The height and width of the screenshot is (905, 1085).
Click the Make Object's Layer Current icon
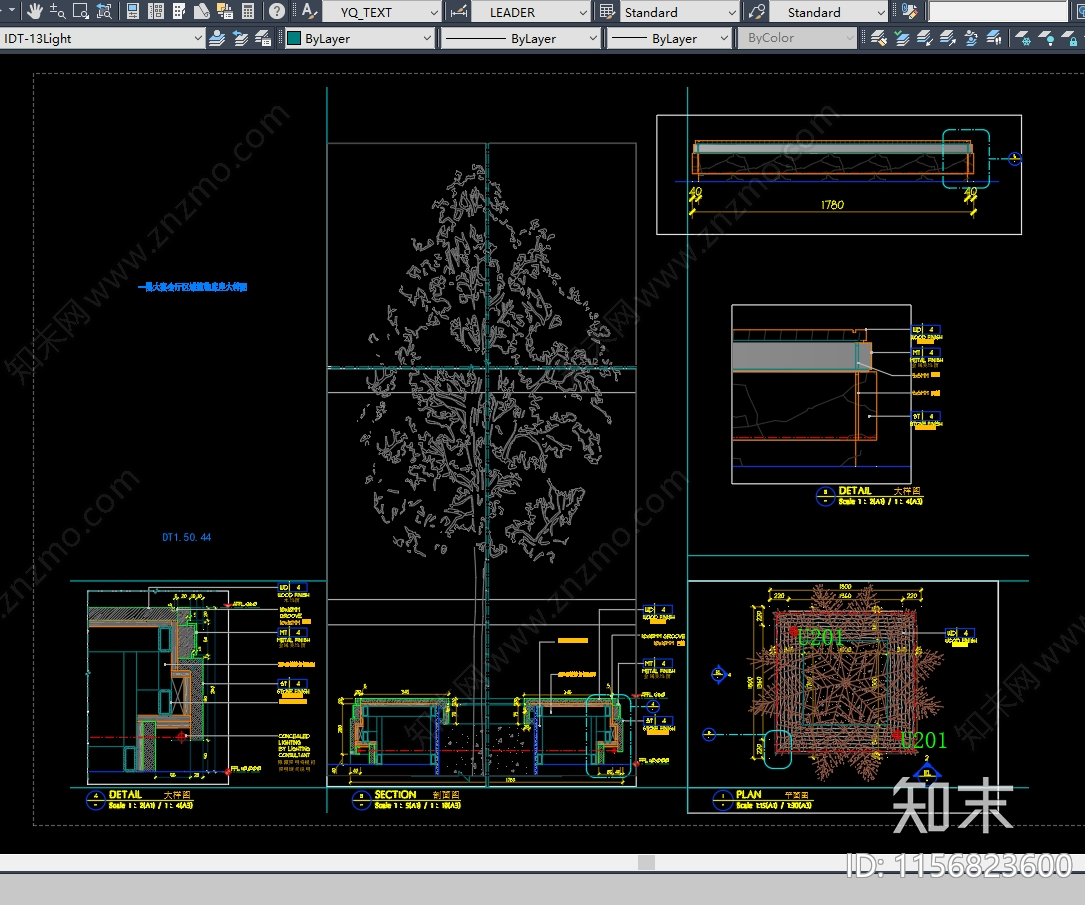tap(217, 38)
